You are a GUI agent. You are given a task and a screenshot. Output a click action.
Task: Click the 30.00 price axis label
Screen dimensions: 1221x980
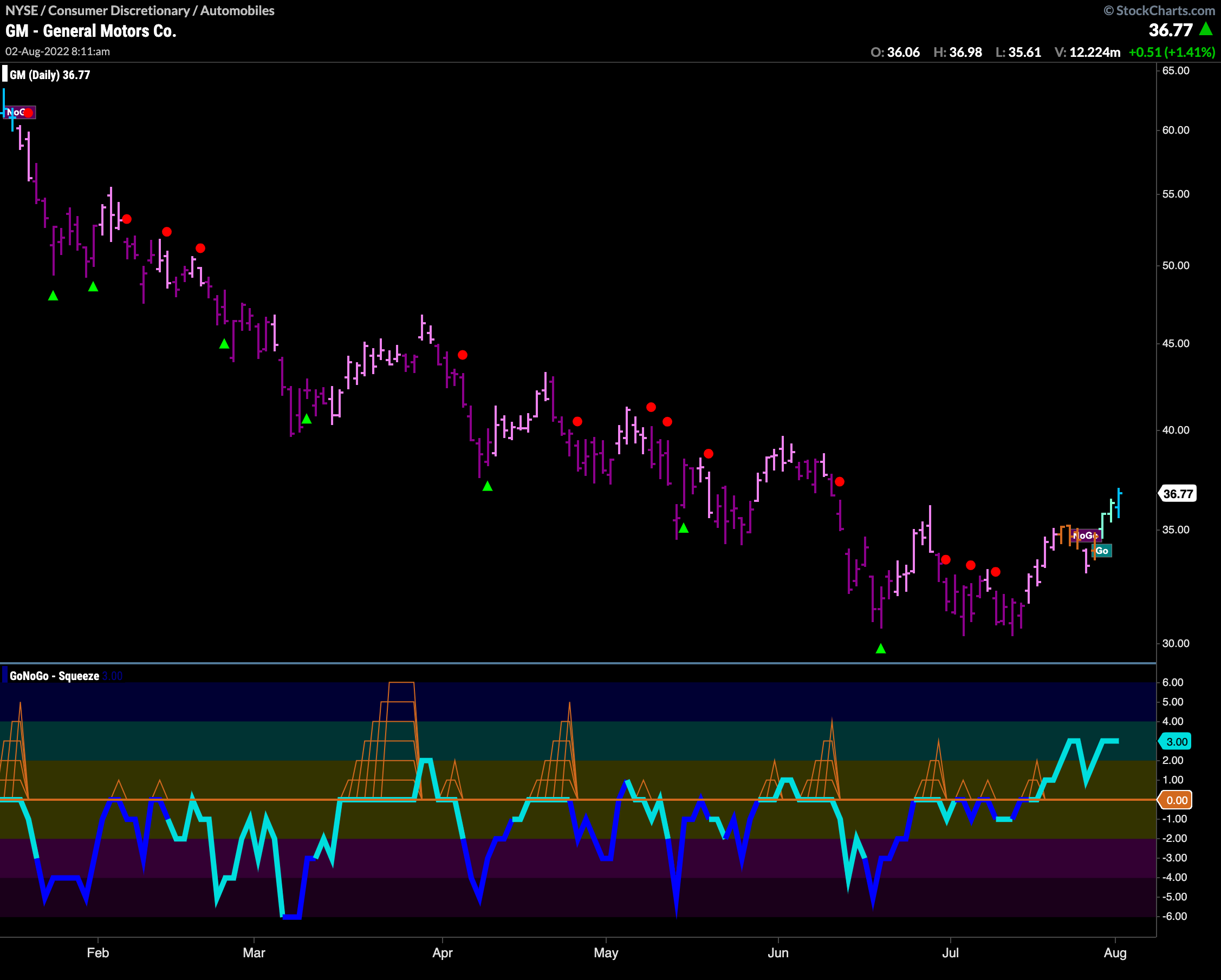click(x=1175, y=644)
